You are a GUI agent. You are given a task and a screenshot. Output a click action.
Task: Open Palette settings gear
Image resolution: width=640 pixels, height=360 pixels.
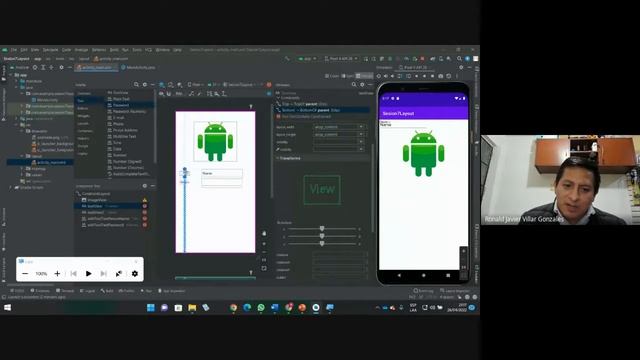[144, 85]
